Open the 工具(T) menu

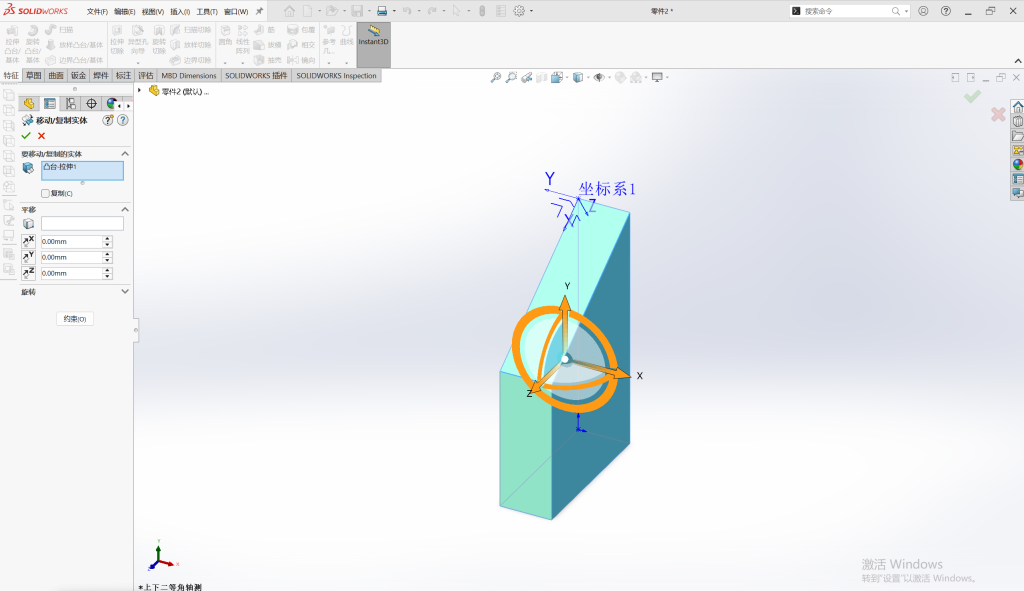tap(207, 12)
